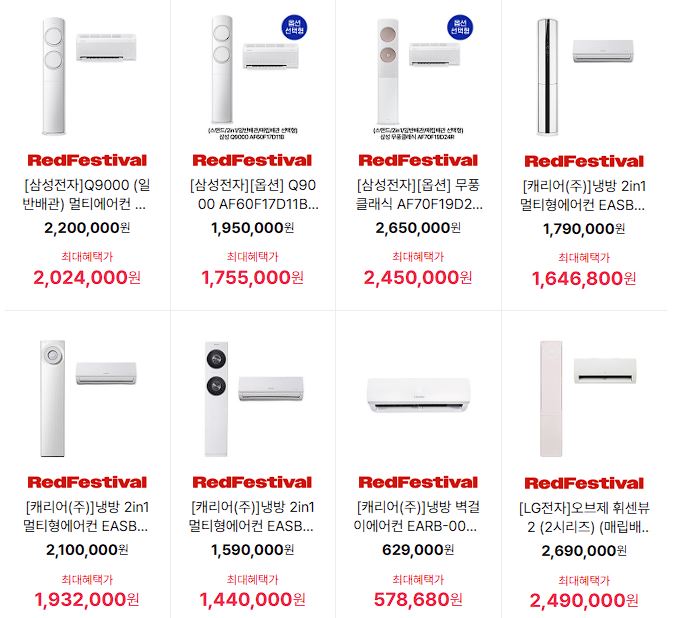Open [LG전자]오브제 휘센뷰 2 title link

[x=584, y=517]
